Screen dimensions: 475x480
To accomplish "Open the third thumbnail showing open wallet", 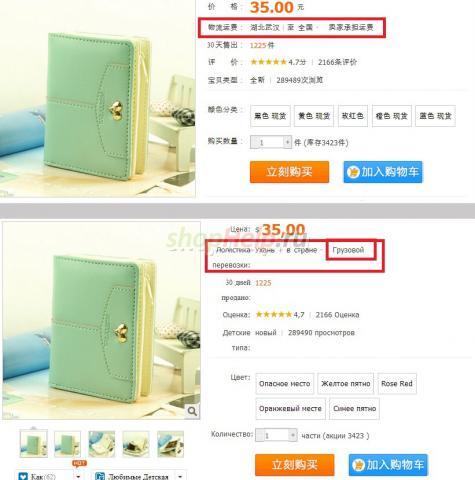I will (x=102, y=444).
